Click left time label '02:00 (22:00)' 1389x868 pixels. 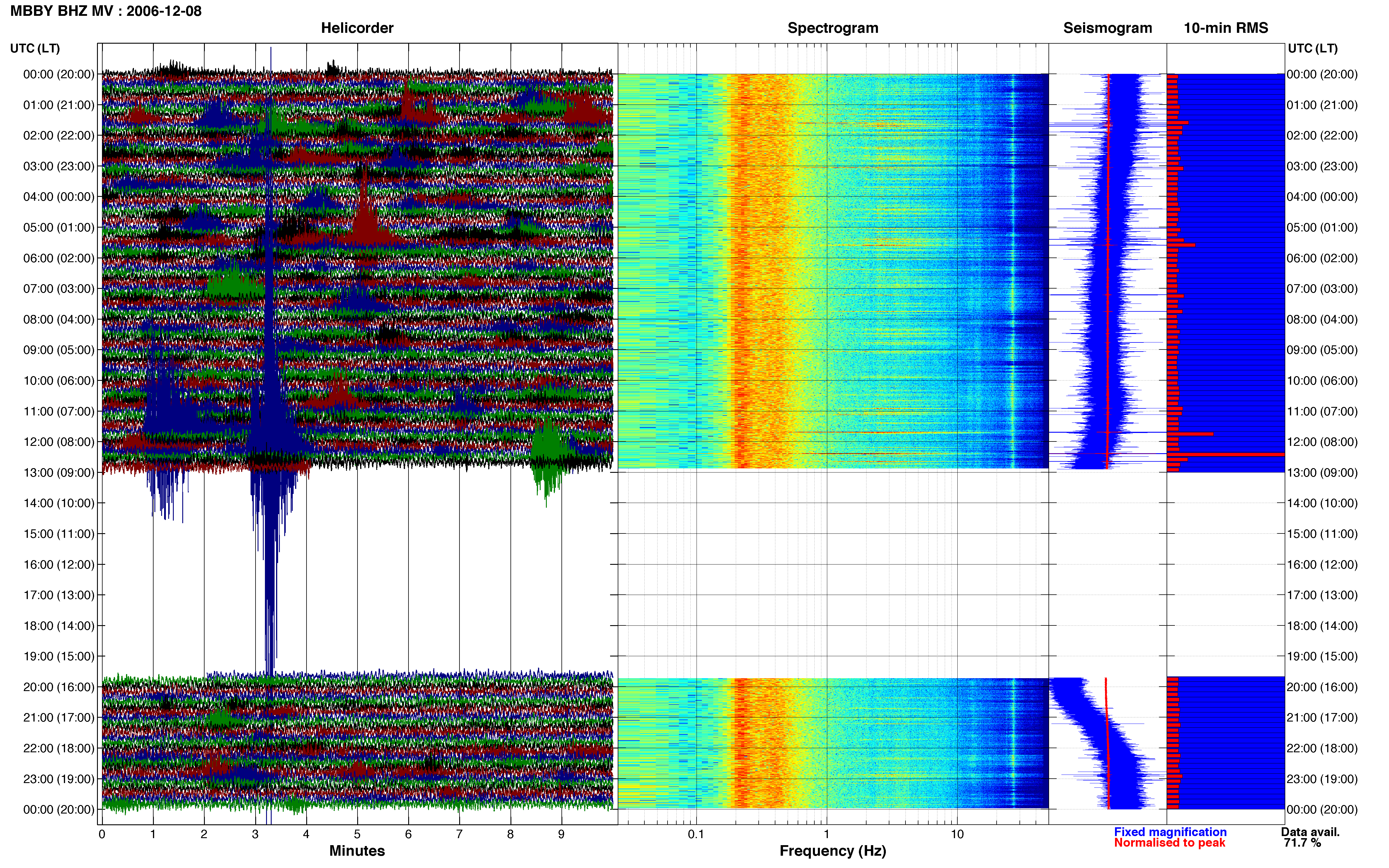coord(59,135)
